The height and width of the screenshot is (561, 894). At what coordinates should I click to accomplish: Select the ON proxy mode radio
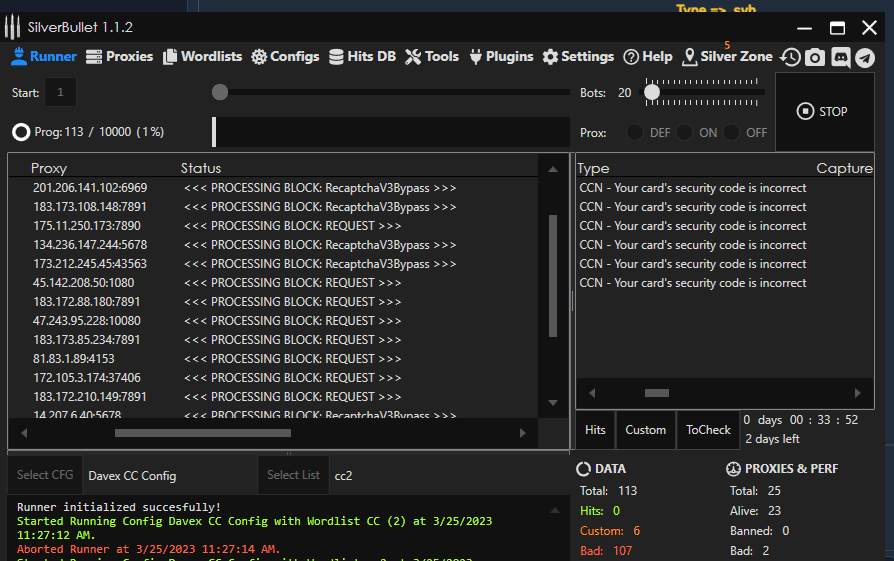[684, 132]
